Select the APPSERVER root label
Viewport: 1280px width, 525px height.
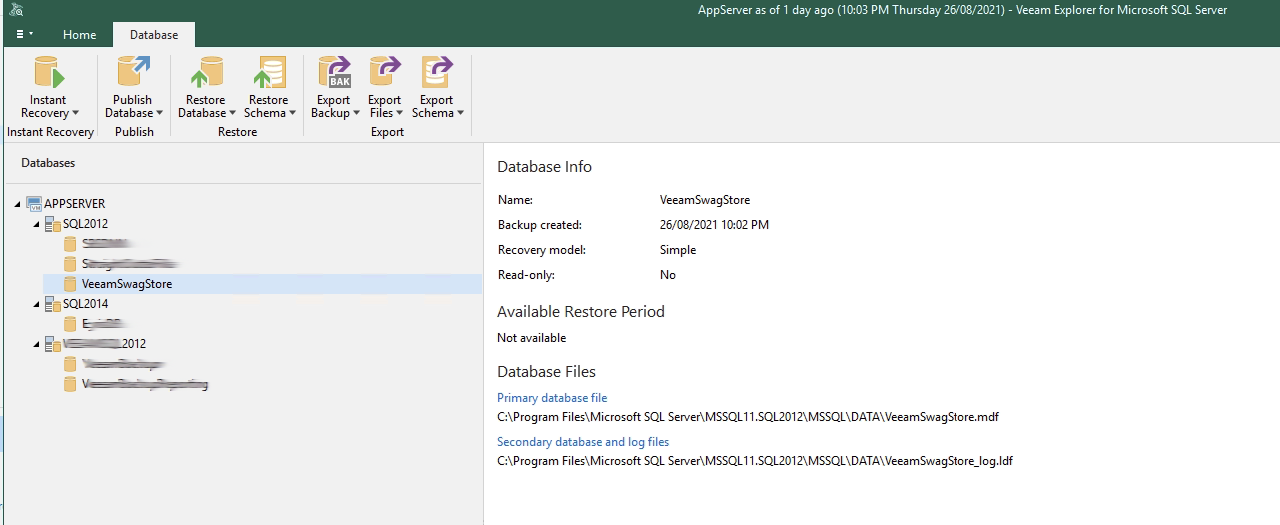(75, 203)
